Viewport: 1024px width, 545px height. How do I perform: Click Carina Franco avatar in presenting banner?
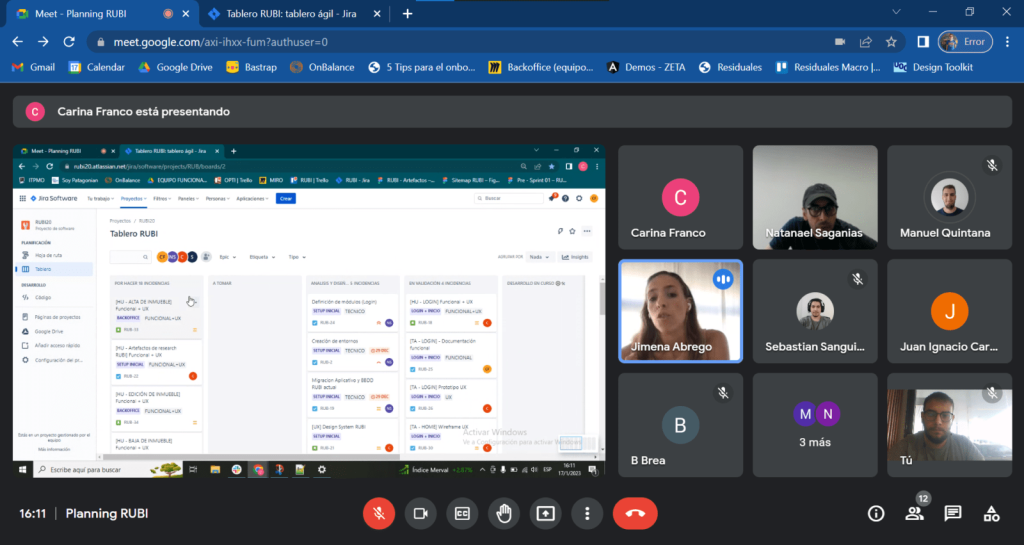(35, 112)
